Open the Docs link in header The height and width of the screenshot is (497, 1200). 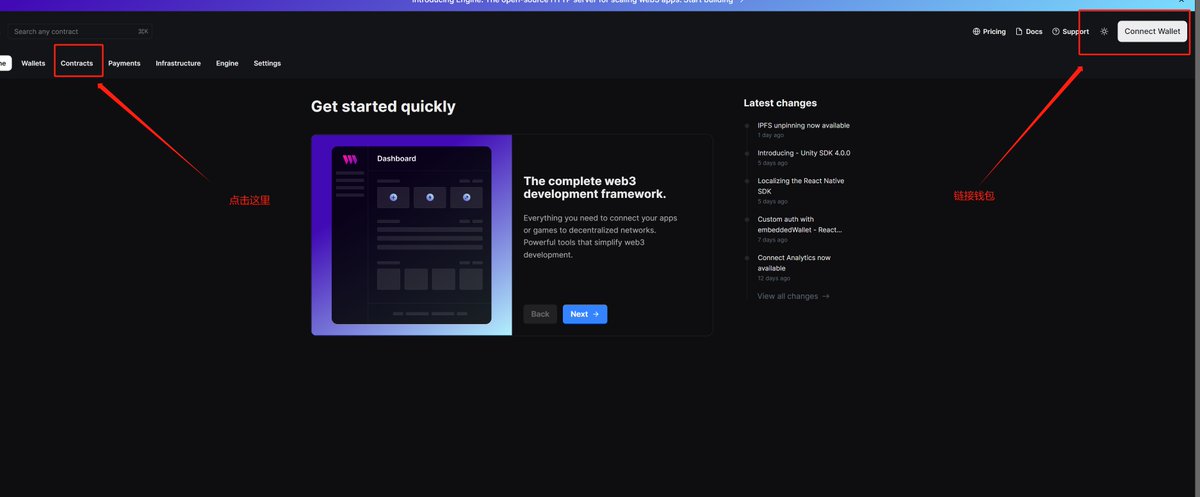point(1029,31)
